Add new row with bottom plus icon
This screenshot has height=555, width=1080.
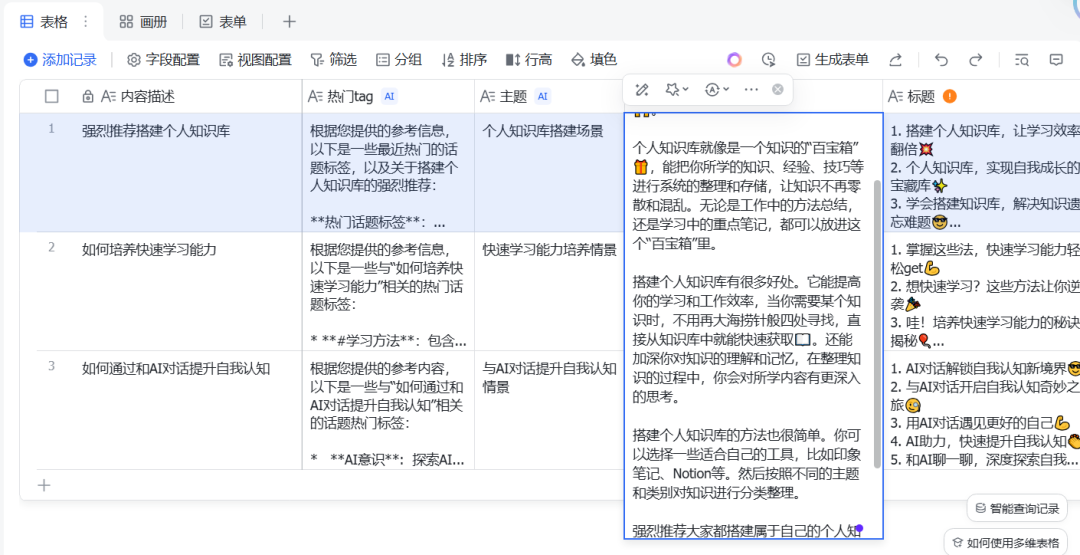(x=44, y=485)
